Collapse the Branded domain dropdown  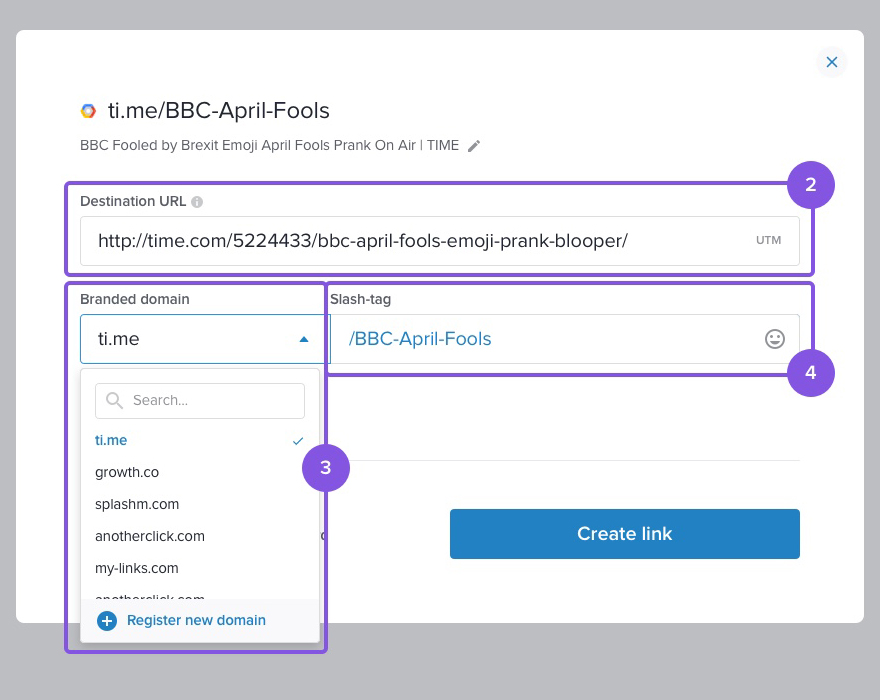pyautogui.click(x=304, y=339)
